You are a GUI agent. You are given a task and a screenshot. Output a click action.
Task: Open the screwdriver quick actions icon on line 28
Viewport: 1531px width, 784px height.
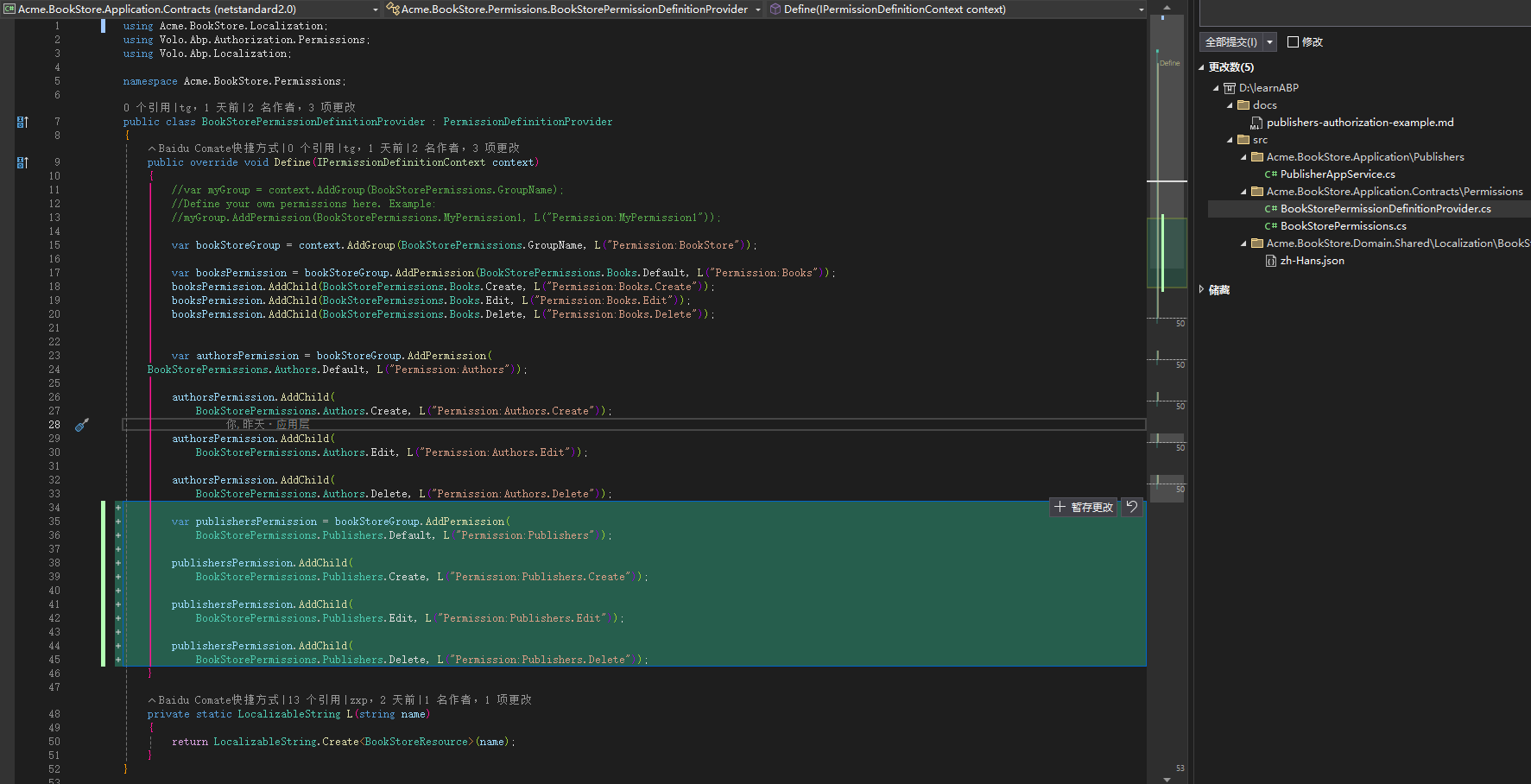tap(82, 425)
